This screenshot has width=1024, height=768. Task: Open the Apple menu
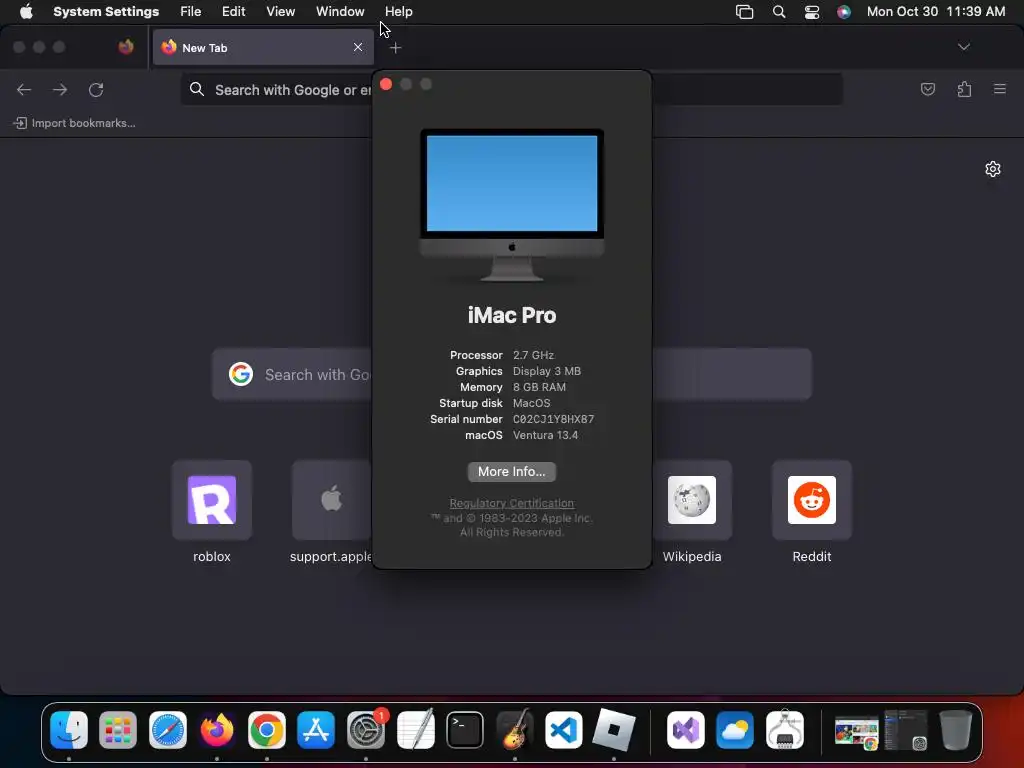point(26,11)
